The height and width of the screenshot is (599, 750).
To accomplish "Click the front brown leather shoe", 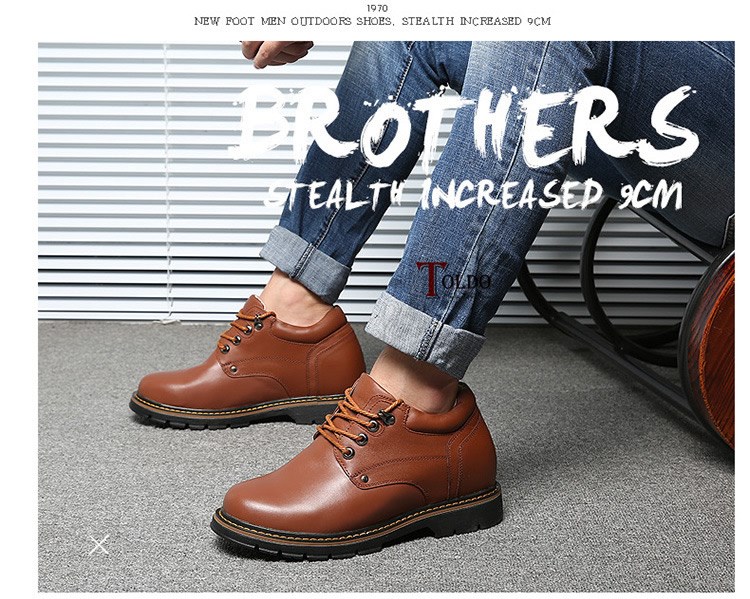I will [357, 466].
